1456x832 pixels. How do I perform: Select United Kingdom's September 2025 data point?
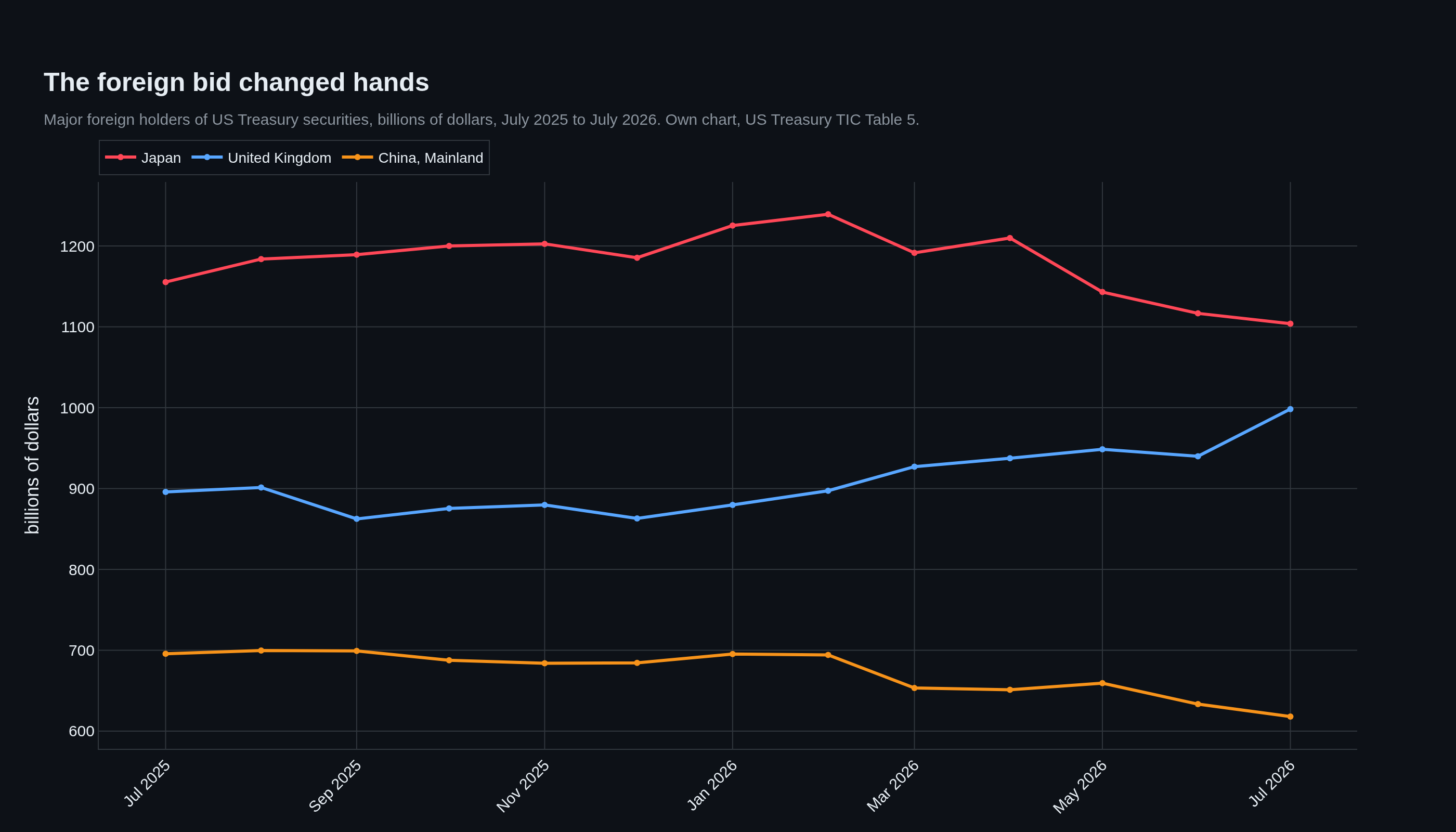[357, 519]
